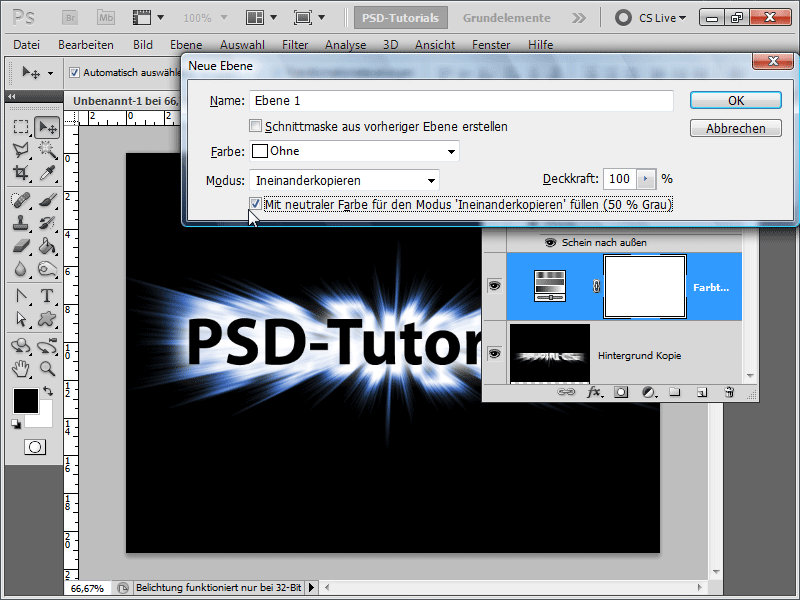Viewport: 800px width, 600px height.
Task: Select the Rectangular Marquee tool
Action: [x=21, y=127]
